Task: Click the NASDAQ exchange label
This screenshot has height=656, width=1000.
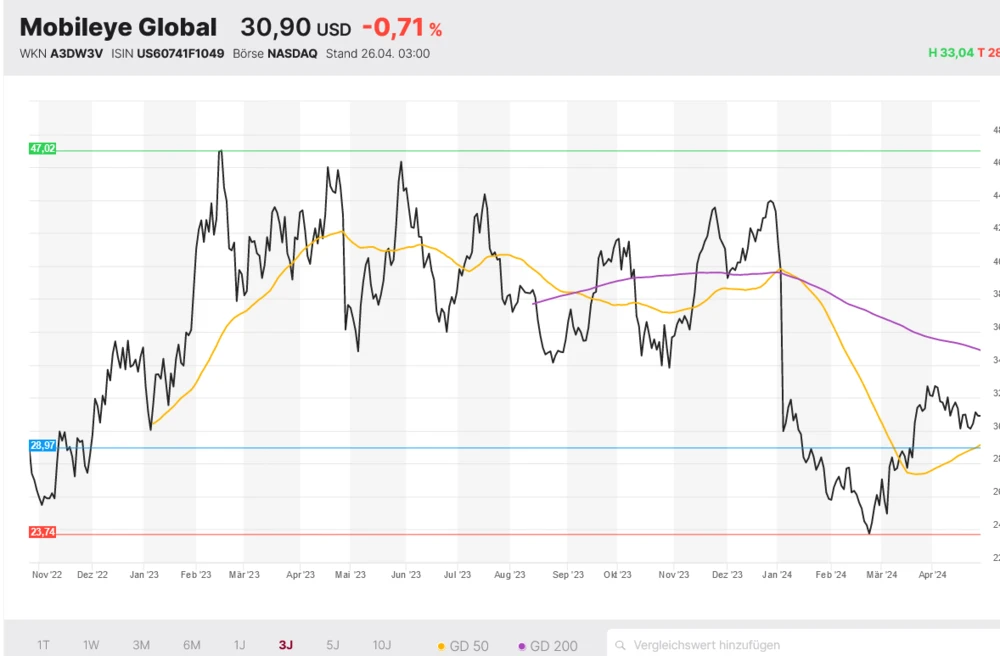Action: point(292,53)
